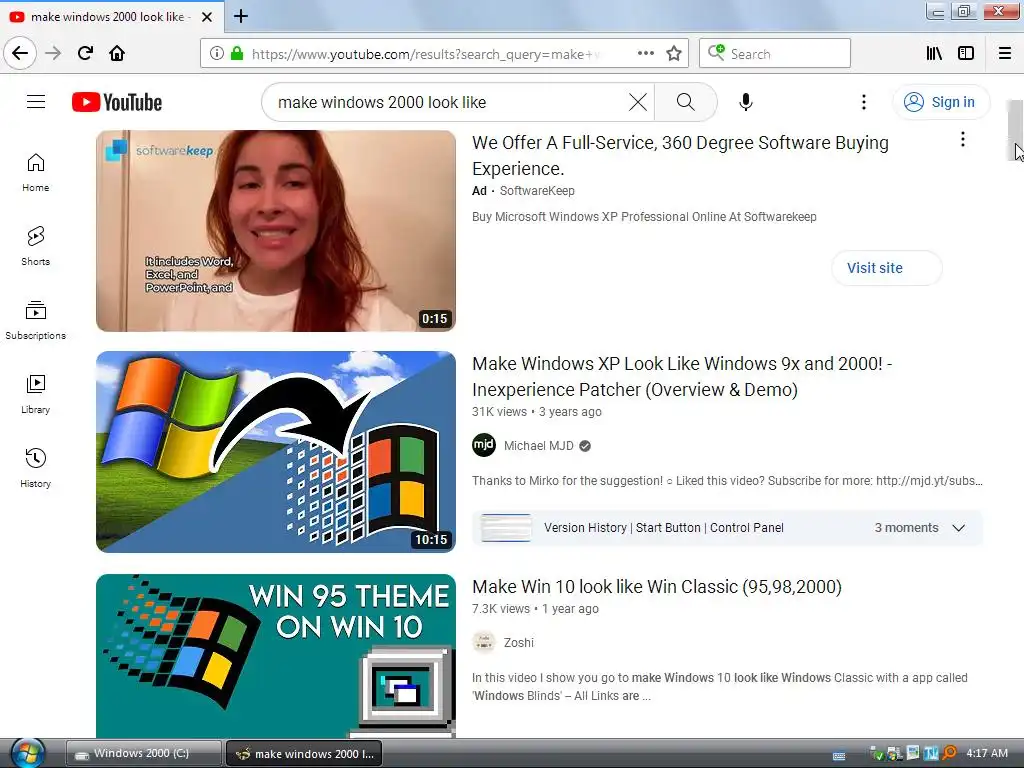Click the green padlock security icon
The image size is (1024, 768).
pos(237,54)
